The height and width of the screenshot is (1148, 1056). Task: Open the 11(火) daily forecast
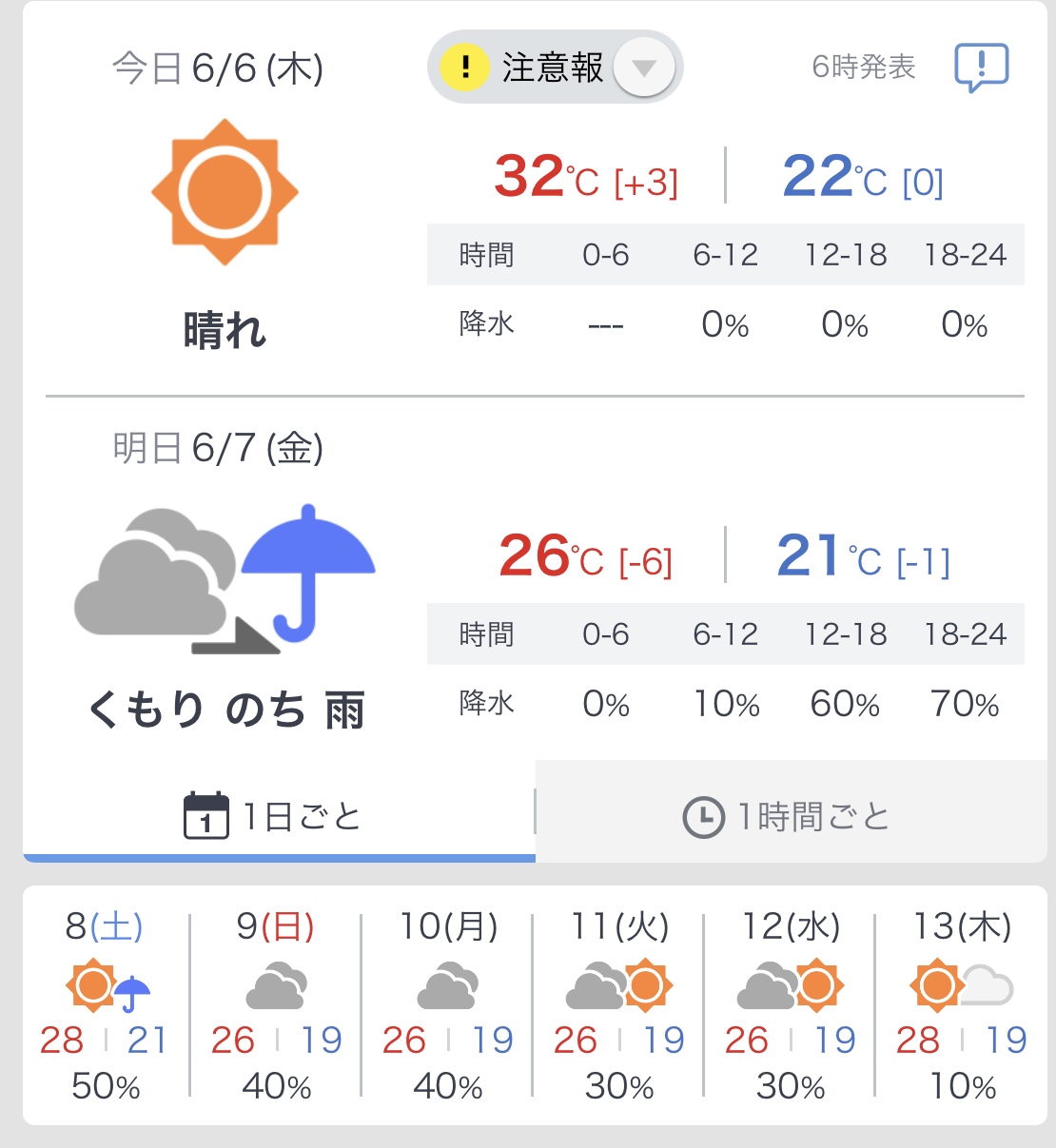pyautogui.click(x=619, y=1006)
